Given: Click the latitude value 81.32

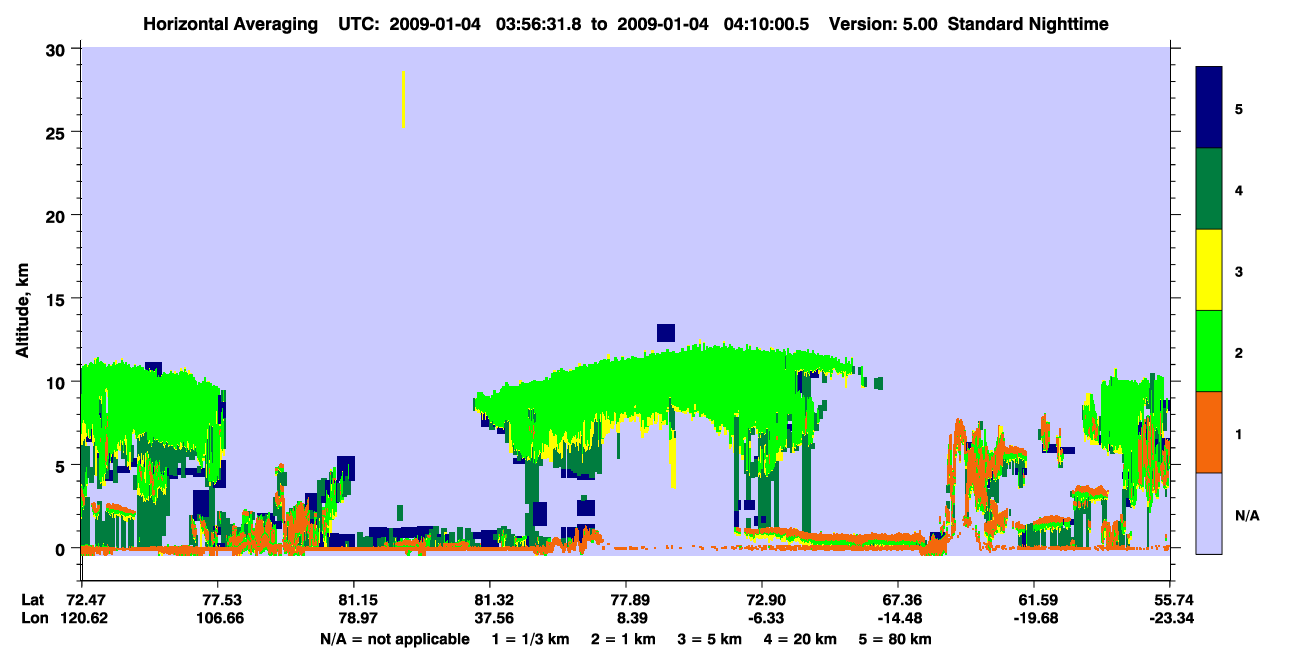Looking at the screenshot, I should 490,600.
